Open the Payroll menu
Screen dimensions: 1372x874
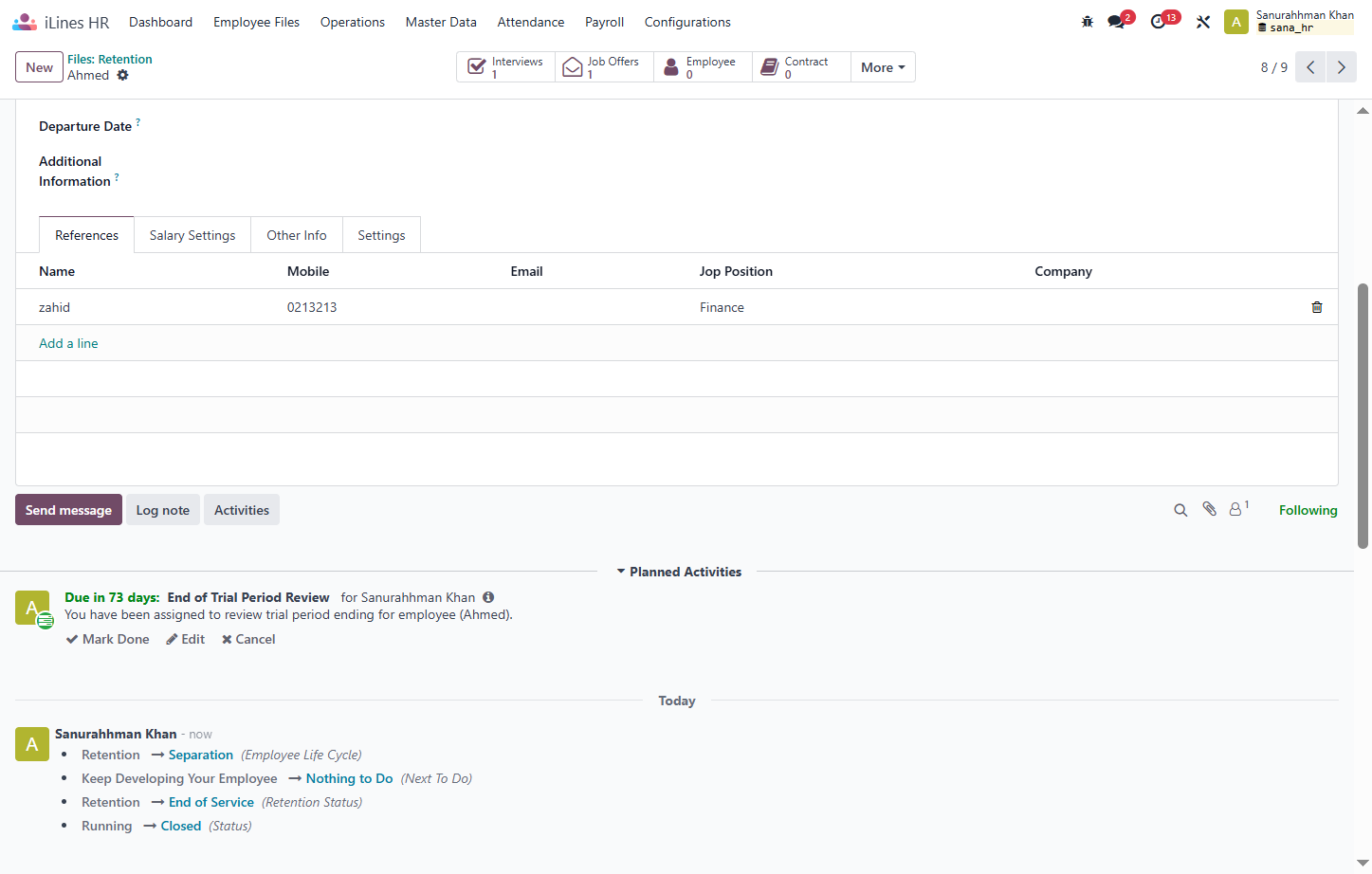[x=604, y=22]
